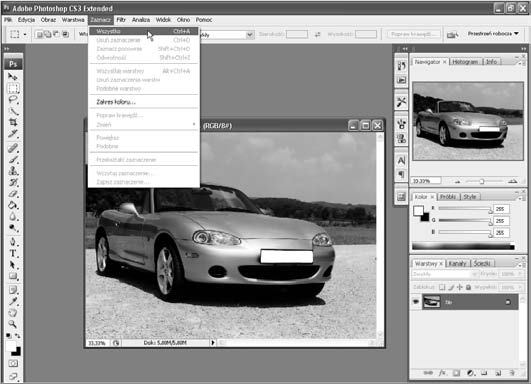
Task: Open the Character panel icon
Action: tap(402, 160)
